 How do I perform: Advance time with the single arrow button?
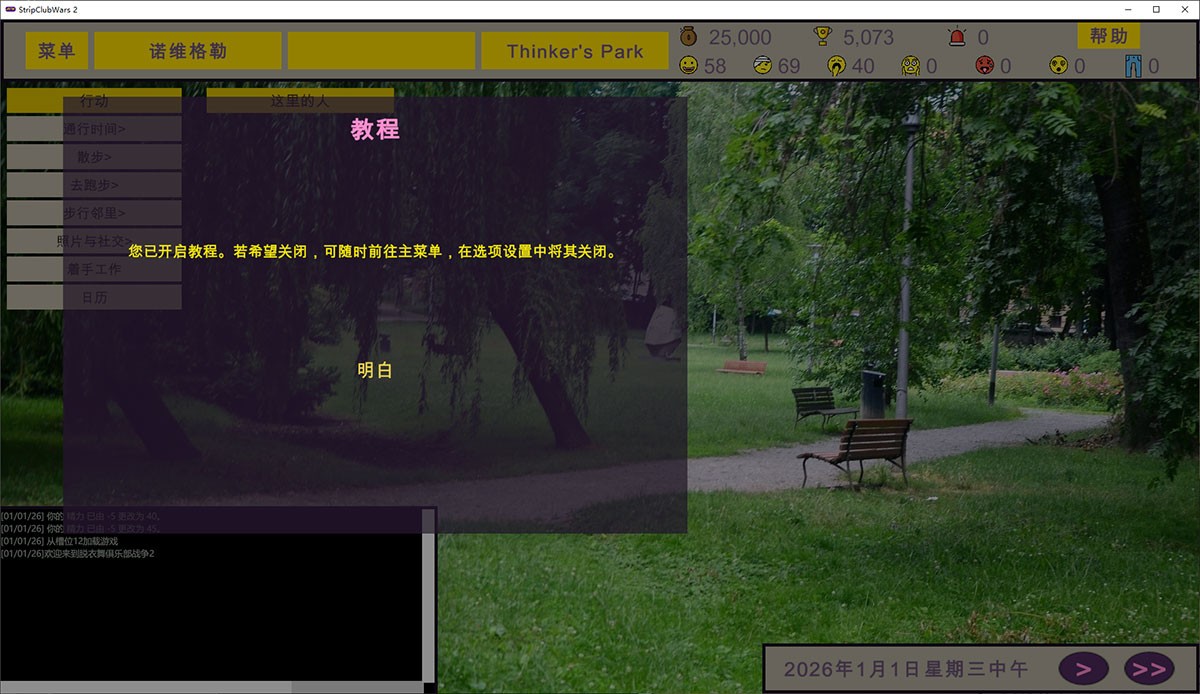[1083, 668]
